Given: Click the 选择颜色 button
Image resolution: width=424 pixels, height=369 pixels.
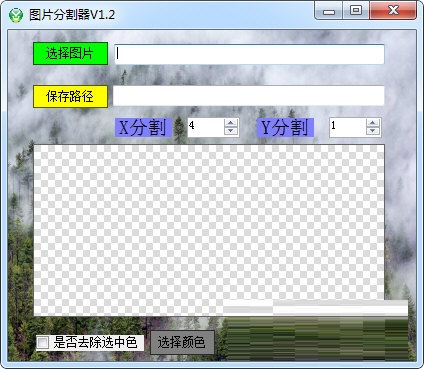Looking at the screenshot, I should click(x=182, y=342).
